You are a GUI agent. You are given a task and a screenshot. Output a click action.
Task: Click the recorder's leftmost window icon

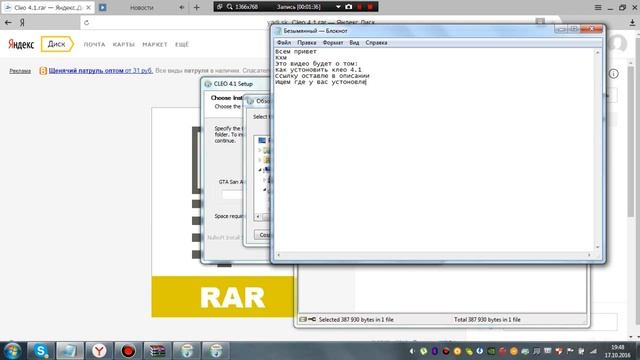pyautogui.click(x=220, y=7)
